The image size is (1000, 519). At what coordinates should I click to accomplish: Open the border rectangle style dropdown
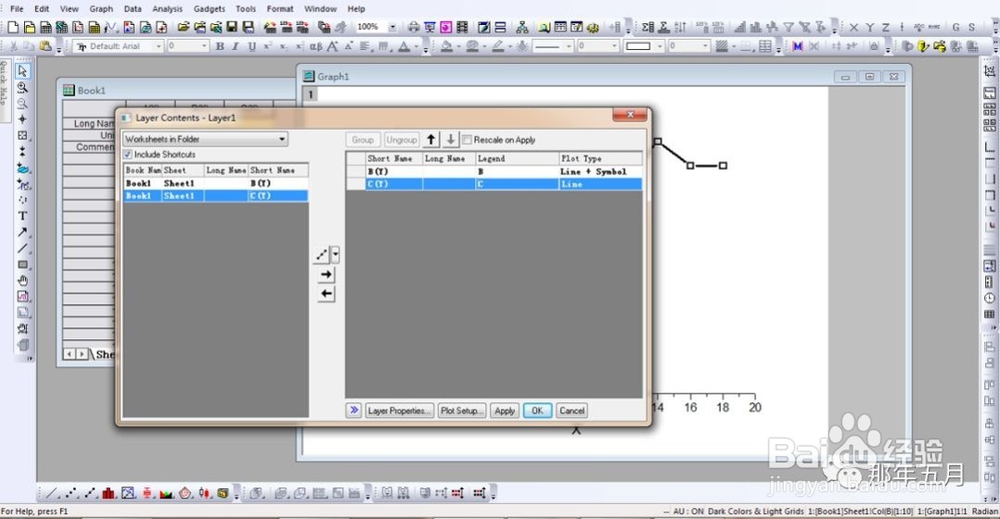click(x=660, y=47)
